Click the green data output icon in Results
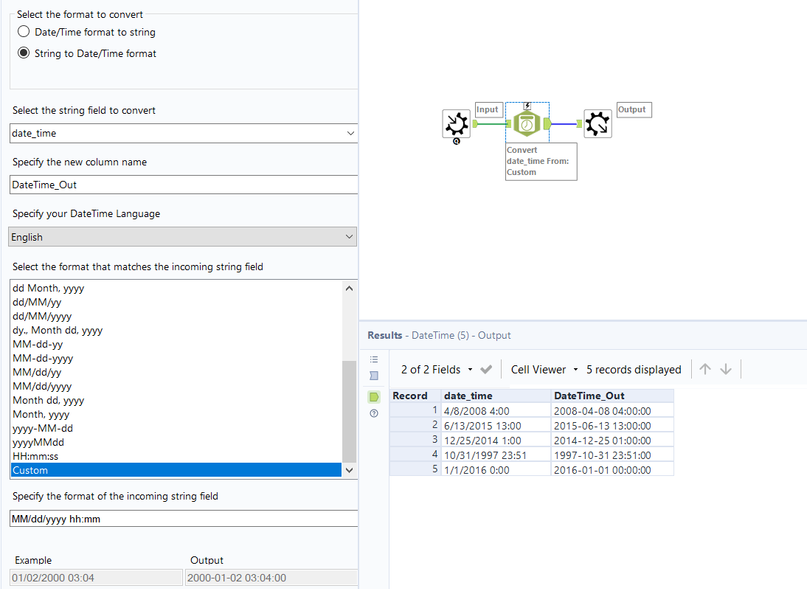 pos(374,396)
